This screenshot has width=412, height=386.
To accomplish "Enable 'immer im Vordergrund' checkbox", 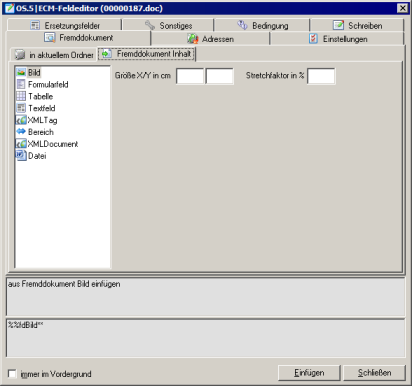I will (x=12, y=374).
